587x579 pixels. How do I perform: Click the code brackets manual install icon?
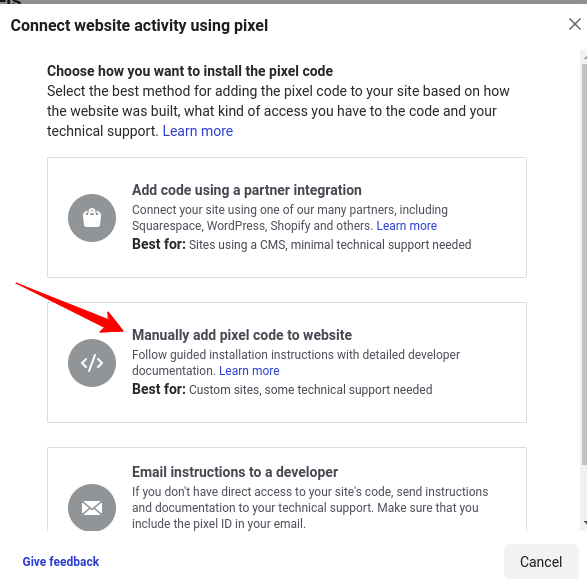pyautogui.click(x=92, y=363)
